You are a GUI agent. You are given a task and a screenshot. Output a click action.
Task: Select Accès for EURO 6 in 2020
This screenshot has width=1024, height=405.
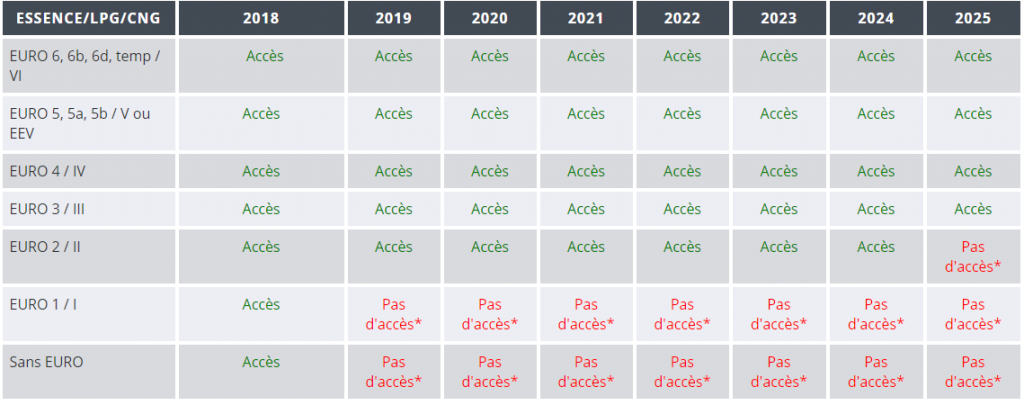pyautogui.click(x=490, y=56)
